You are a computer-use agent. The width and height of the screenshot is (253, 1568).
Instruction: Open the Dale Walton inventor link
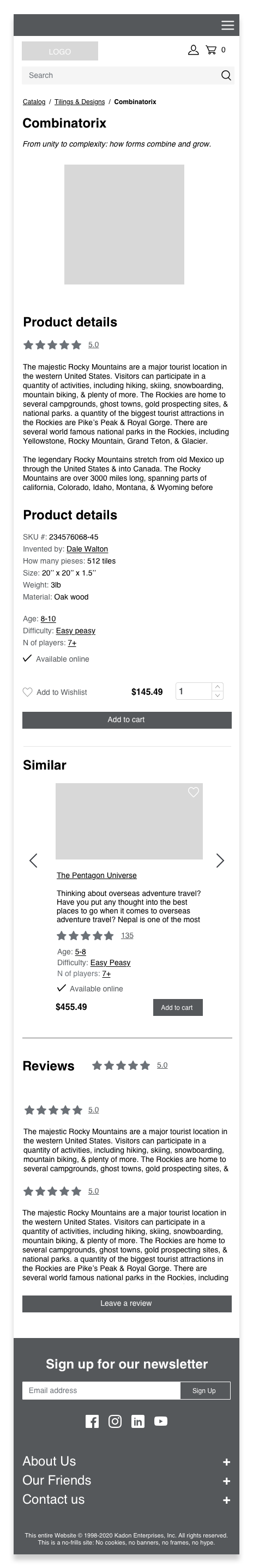(87, 549)
